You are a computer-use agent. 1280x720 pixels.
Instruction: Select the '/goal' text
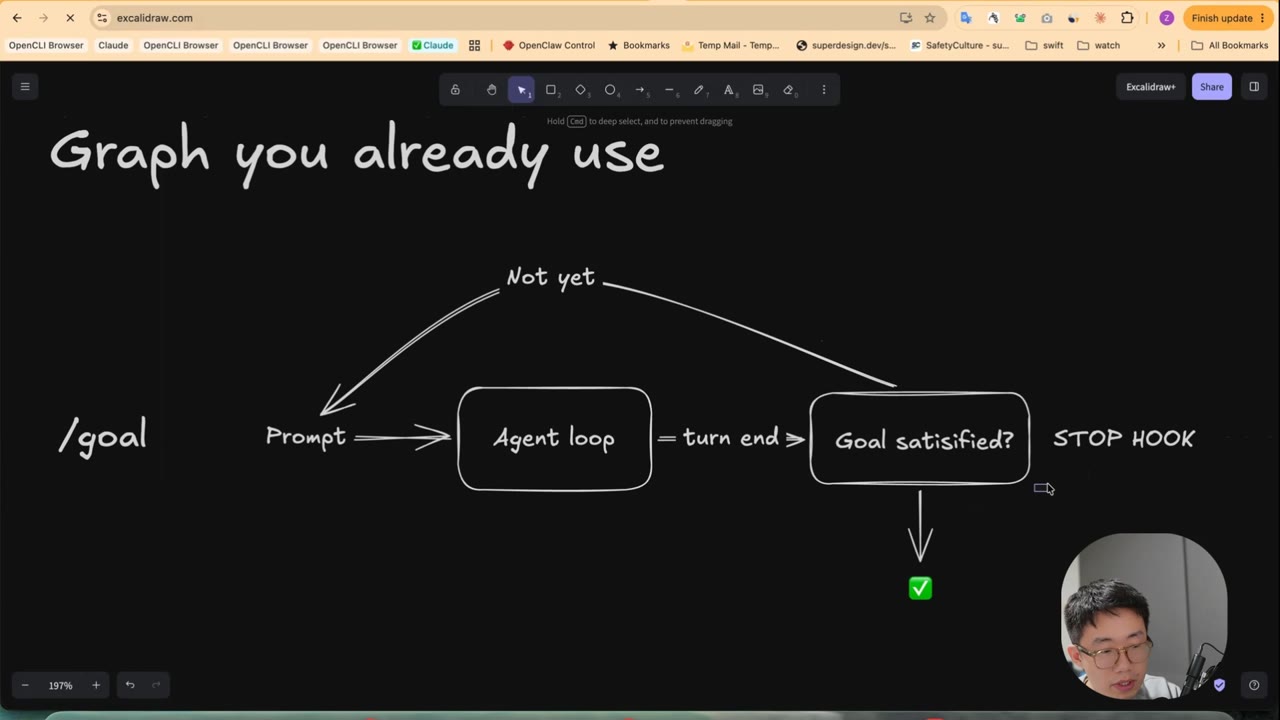click(103, 436)
